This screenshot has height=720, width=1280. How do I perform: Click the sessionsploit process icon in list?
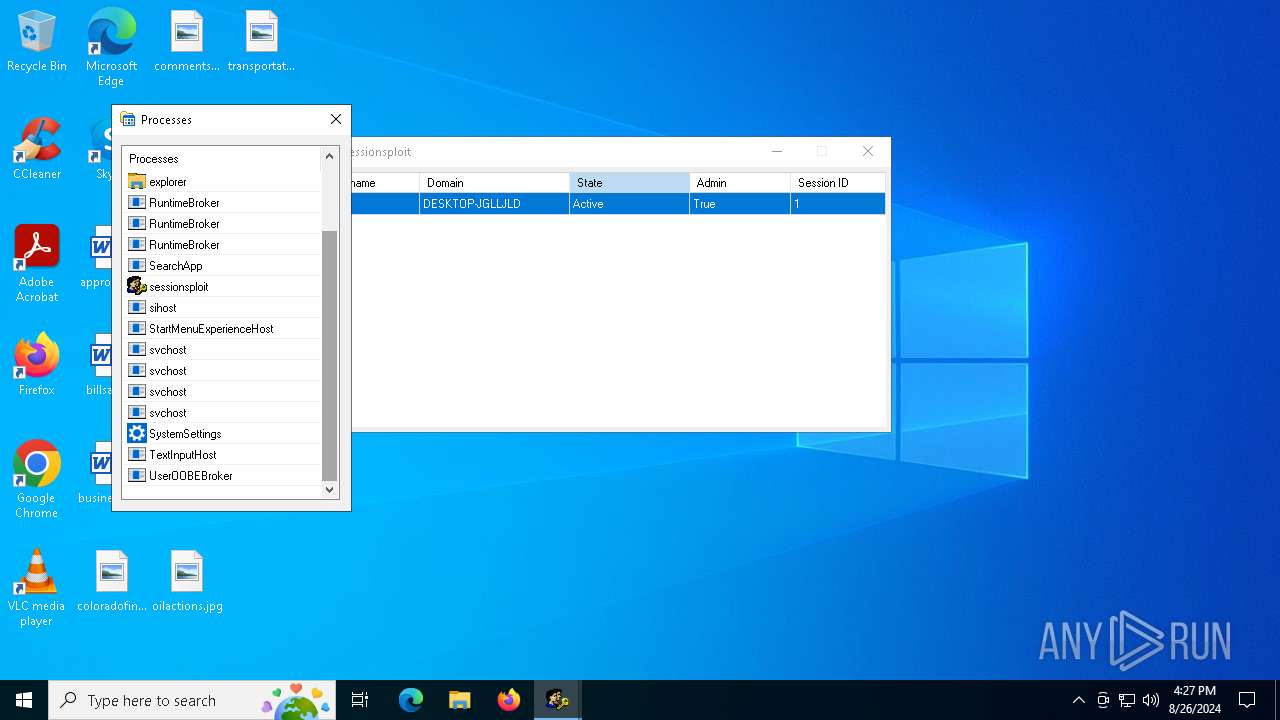pos(137,287)
